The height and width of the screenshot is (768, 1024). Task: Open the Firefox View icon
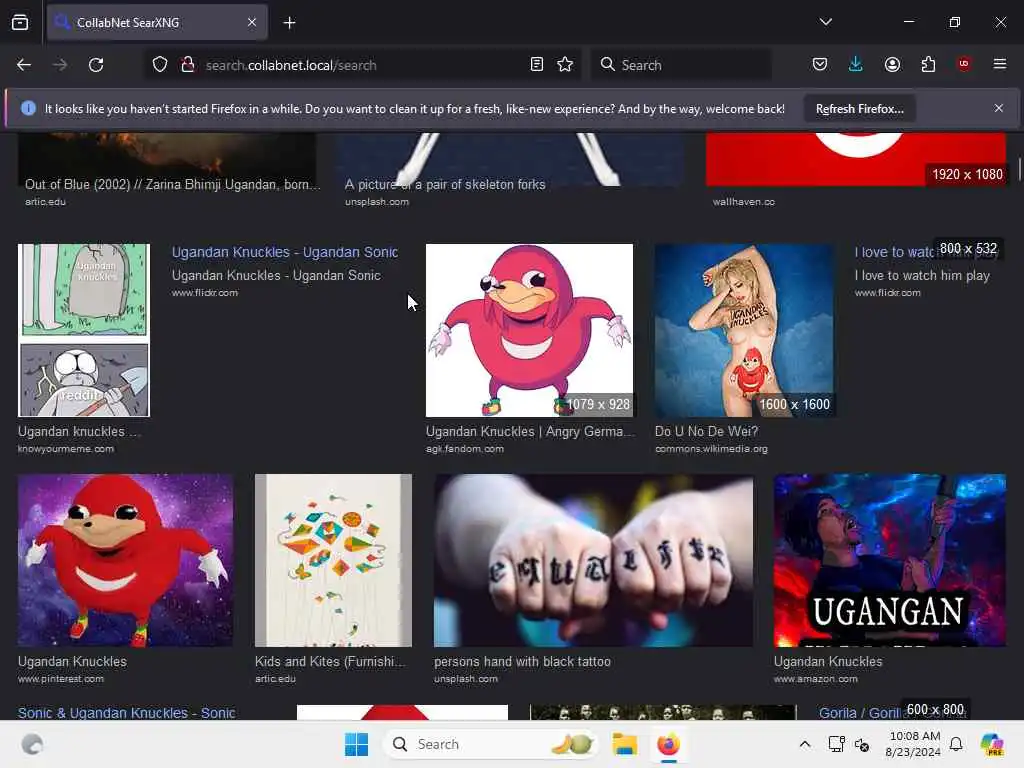(20, 22)
